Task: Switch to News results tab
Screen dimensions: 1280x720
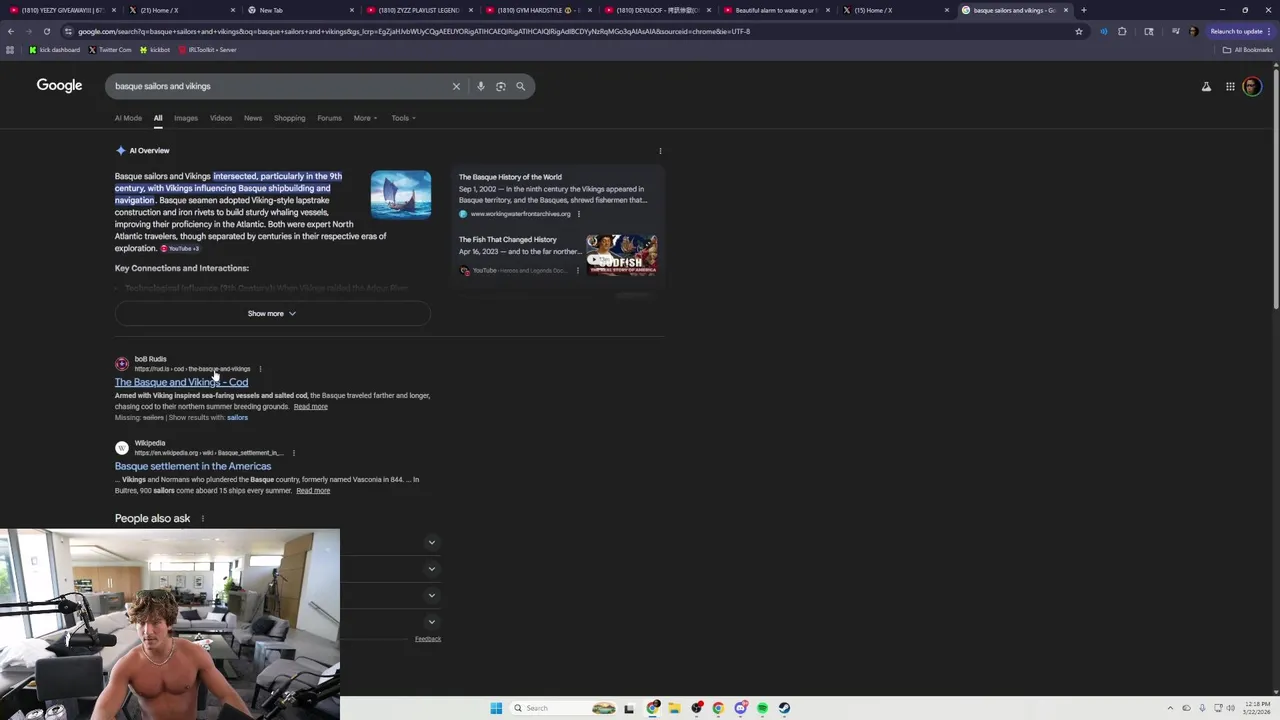Action: [253, 118]
